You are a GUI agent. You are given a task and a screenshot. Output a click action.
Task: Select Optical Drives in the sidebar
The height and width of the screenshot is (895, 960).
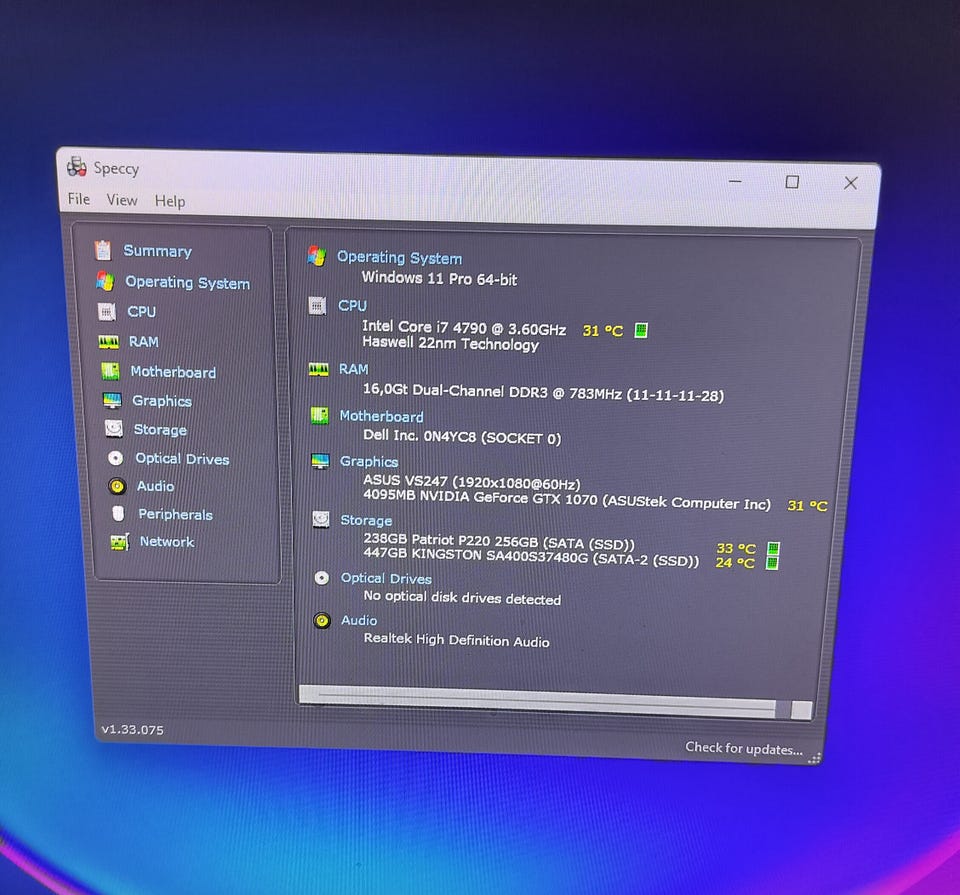pyautogui.click(x=182, y=459)
